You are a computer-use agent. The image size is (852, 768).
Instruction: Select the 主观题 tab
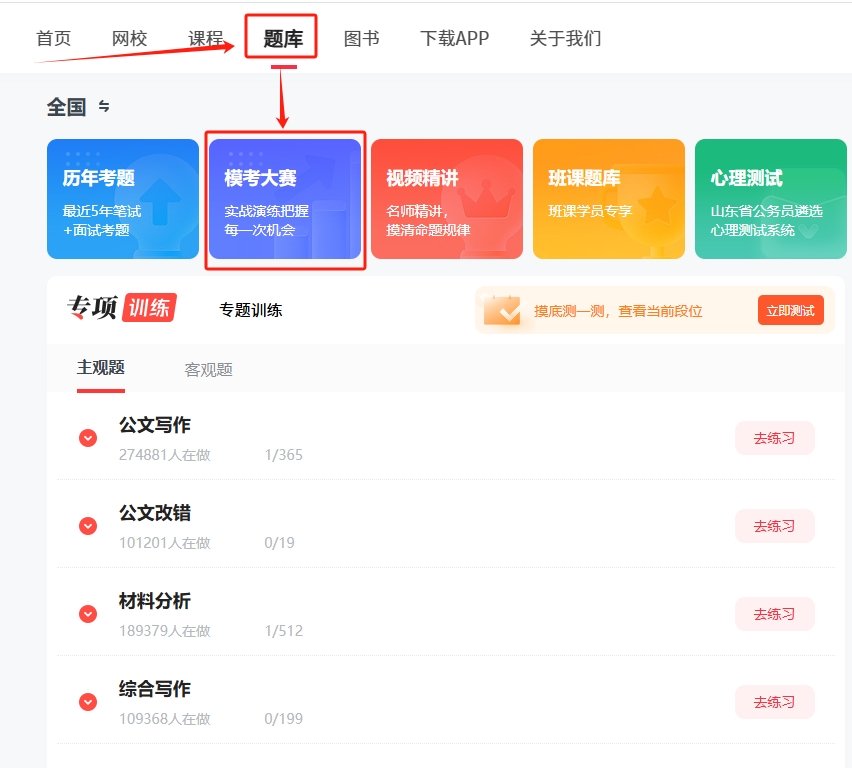(x=101, y=368)
